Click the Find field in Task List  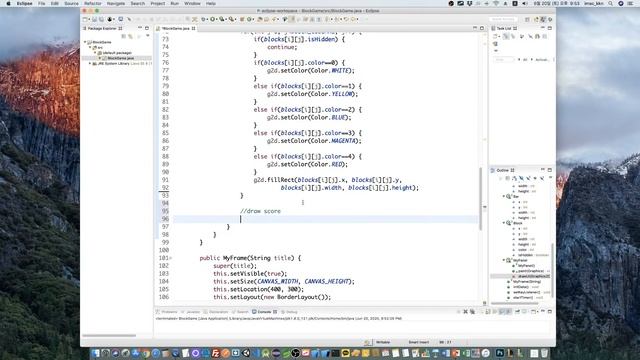[x=504, y=60]
